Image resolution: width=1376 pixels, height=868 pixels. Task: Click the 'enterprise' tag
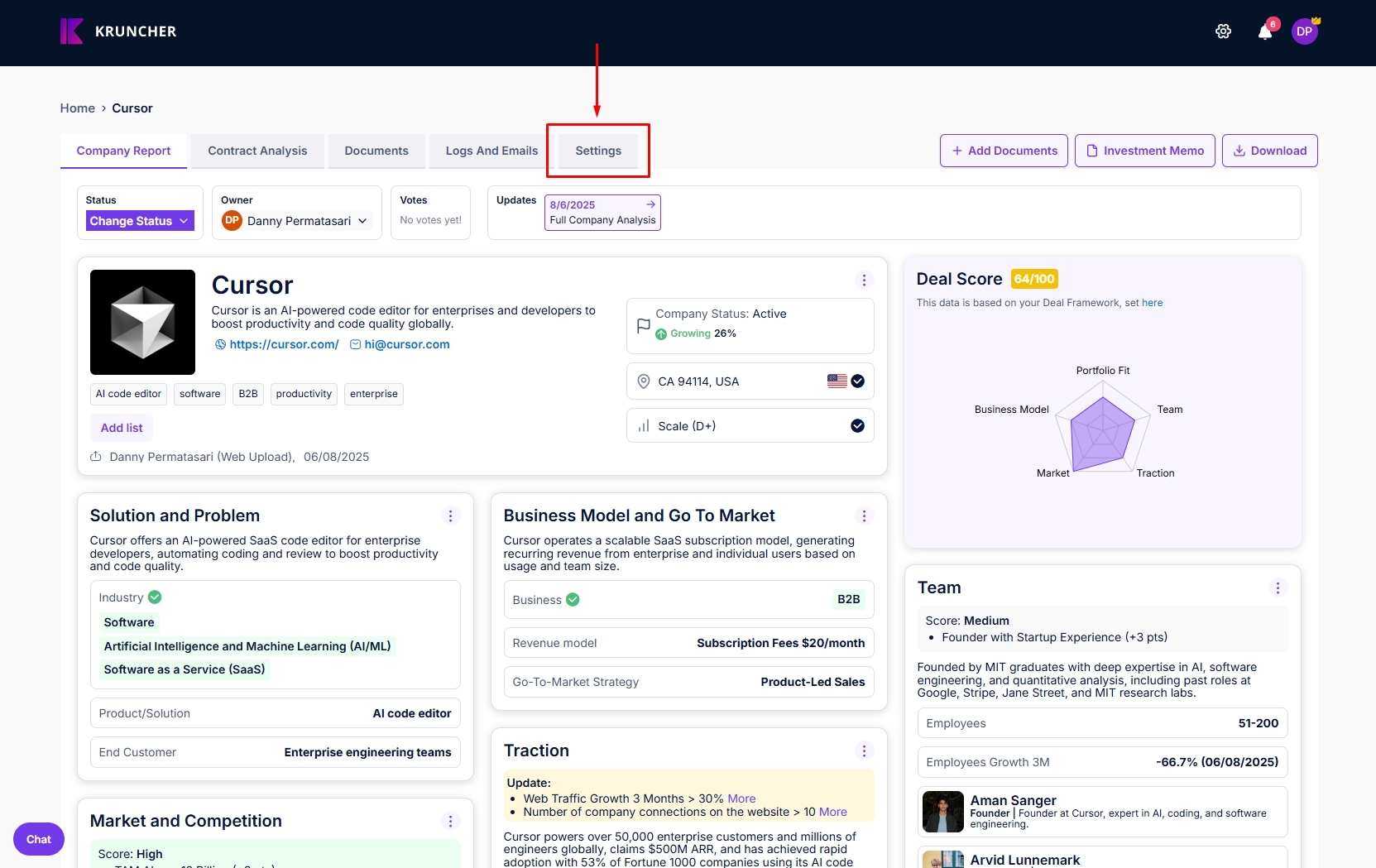pos(374,394)
